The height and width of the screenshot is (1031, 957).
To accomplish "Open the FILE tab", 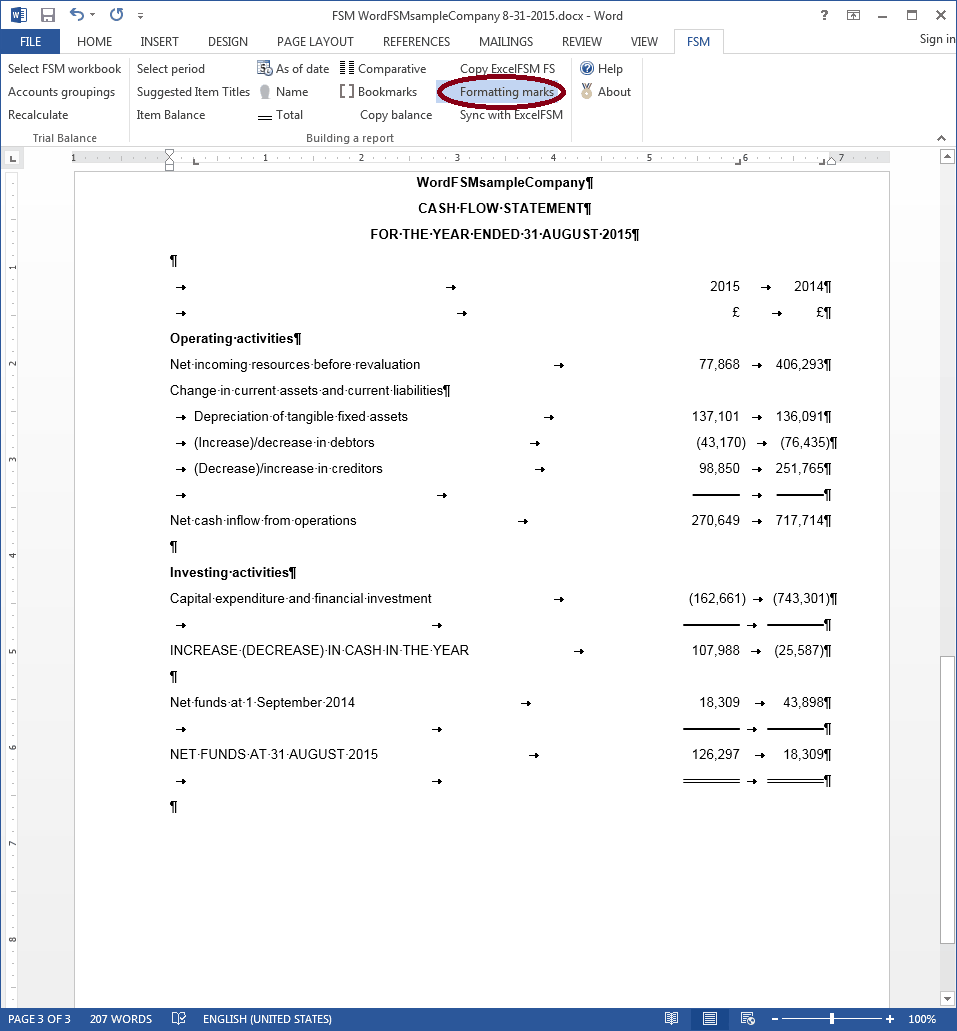I will tap(30, 42).
